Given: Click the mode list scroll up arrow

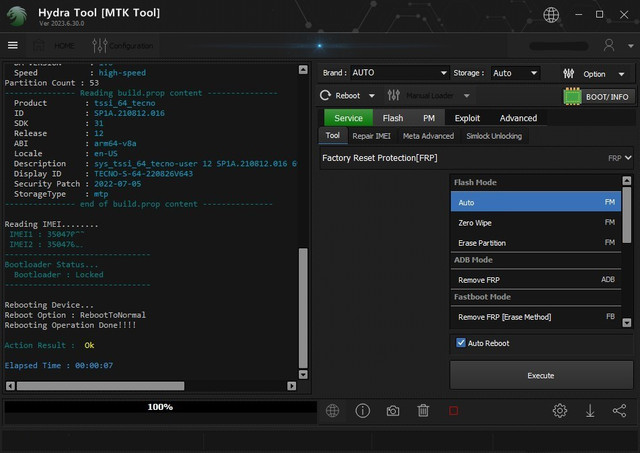Looking at the screenshot, I should pyautogui.click(x=627, y=180).
